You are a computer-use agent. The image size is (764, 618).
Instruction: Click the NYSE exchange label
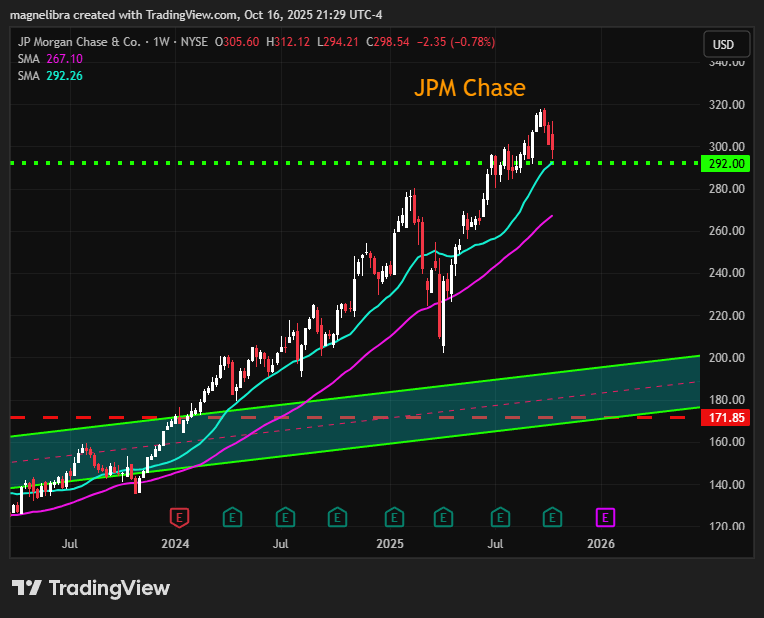(x=194, y=42)
